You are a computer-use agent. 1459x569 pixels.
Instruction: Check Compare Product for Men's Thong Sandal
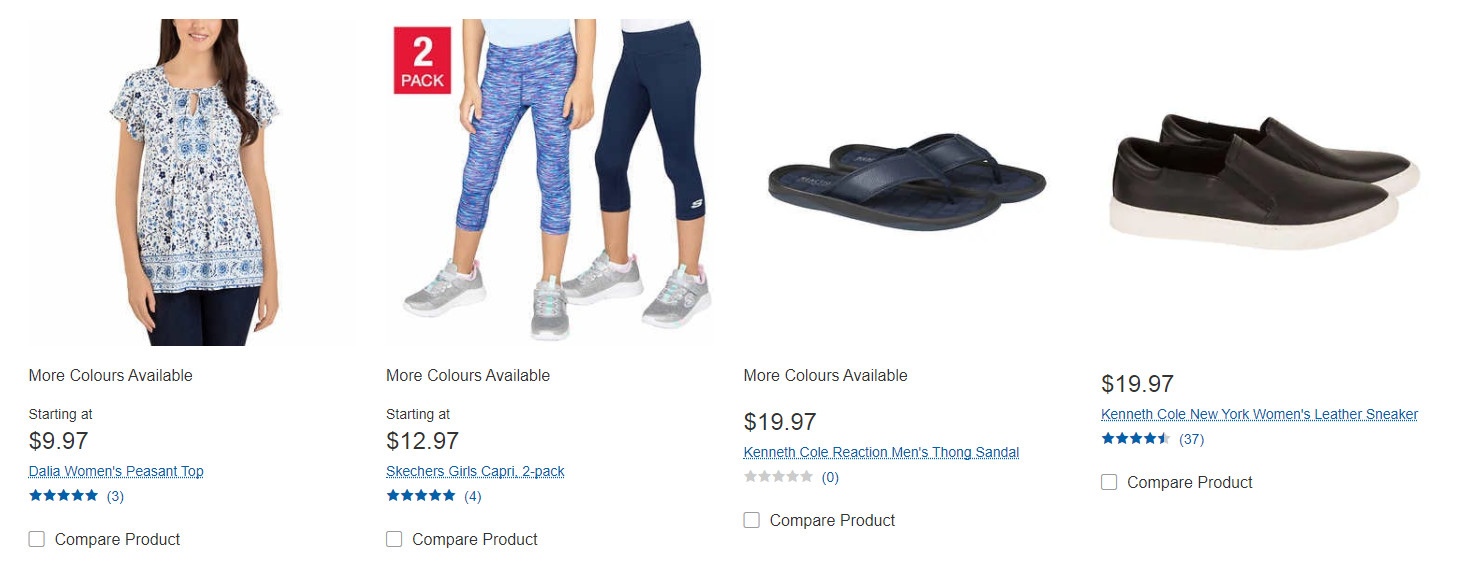click(x=752, y=520)
